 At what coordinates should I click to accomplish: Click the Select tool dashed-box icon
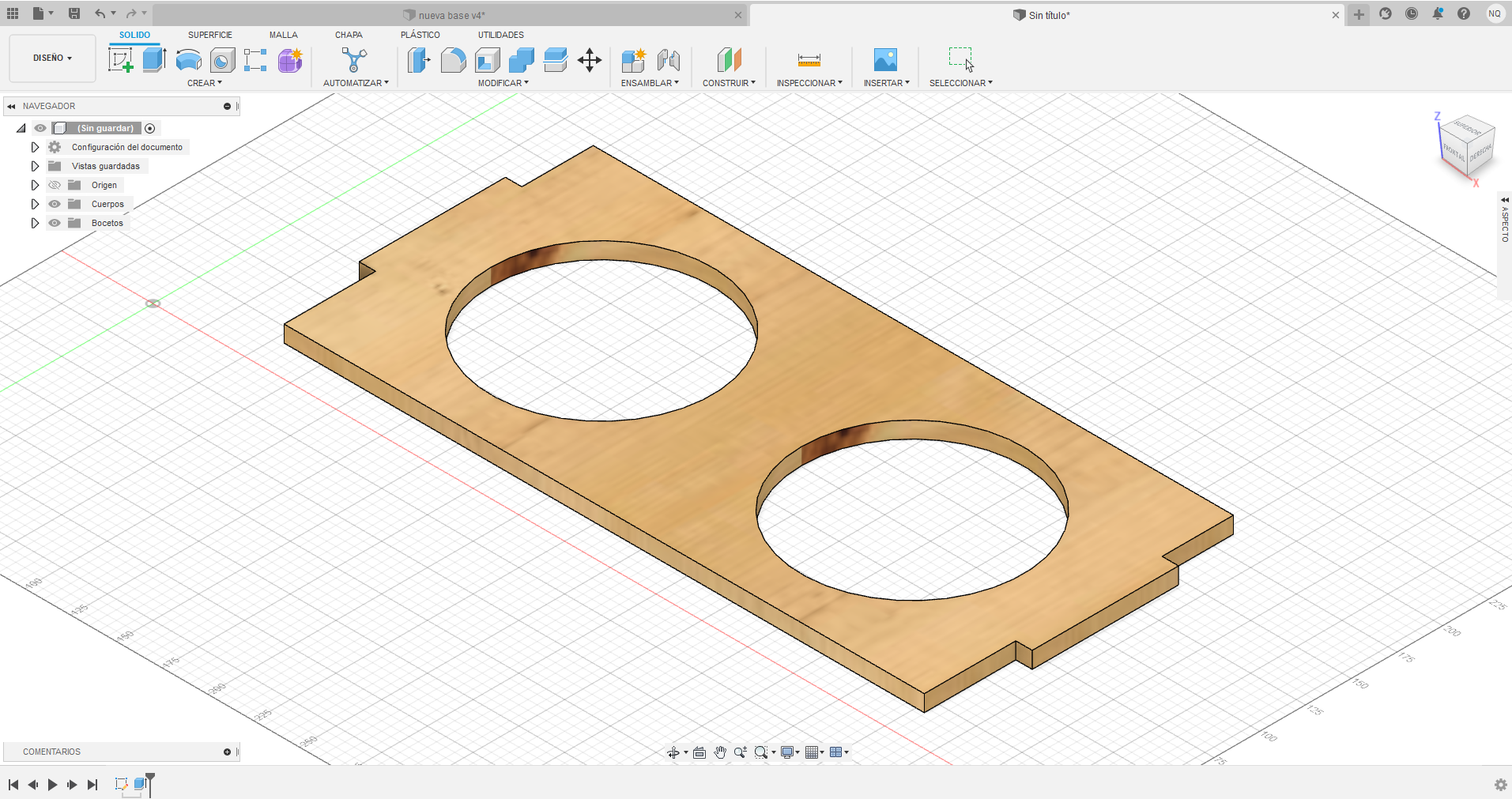pyautogui.click(x=961, y=60)
